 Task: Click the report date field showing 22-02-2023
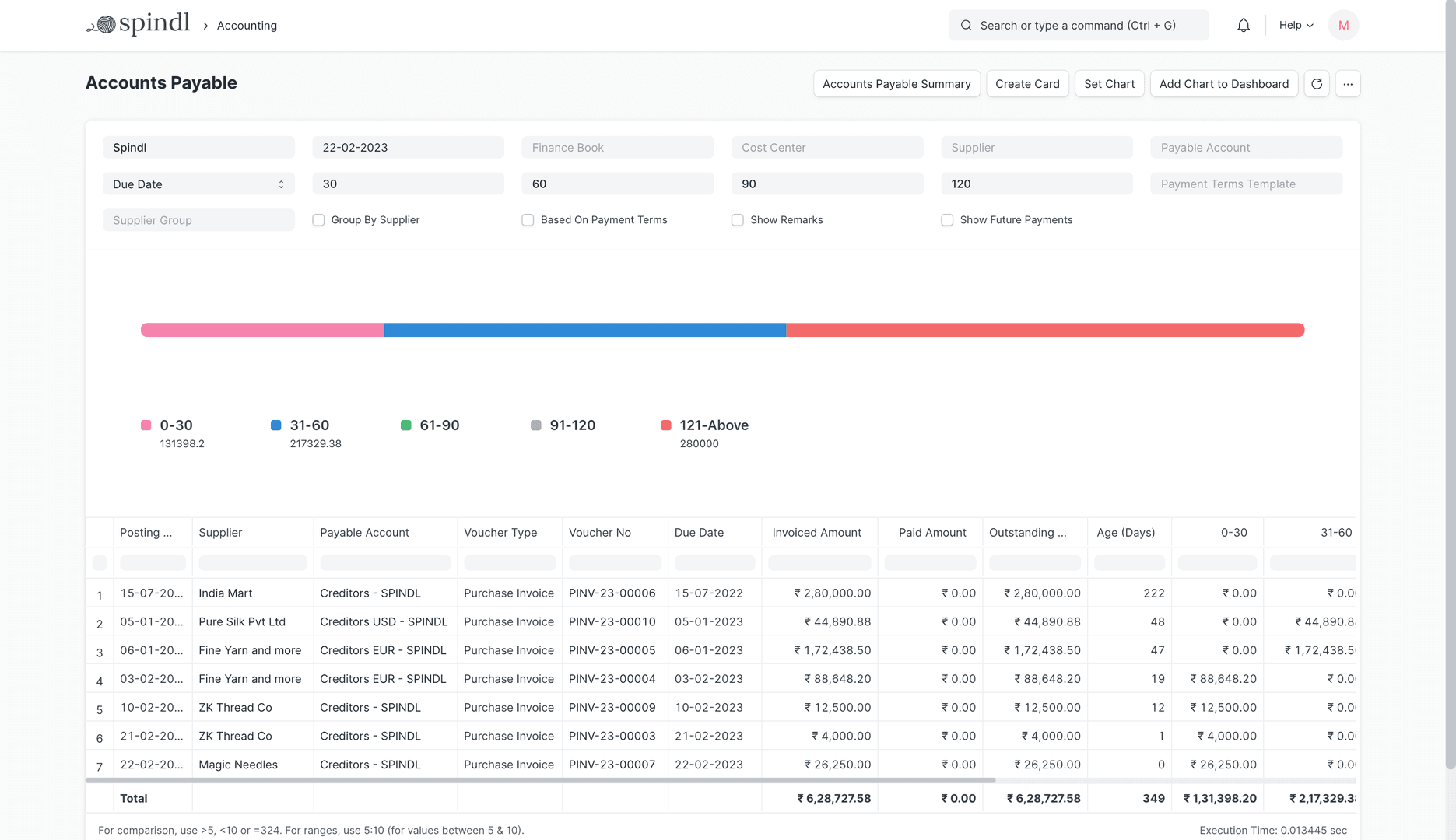[408, 147]
